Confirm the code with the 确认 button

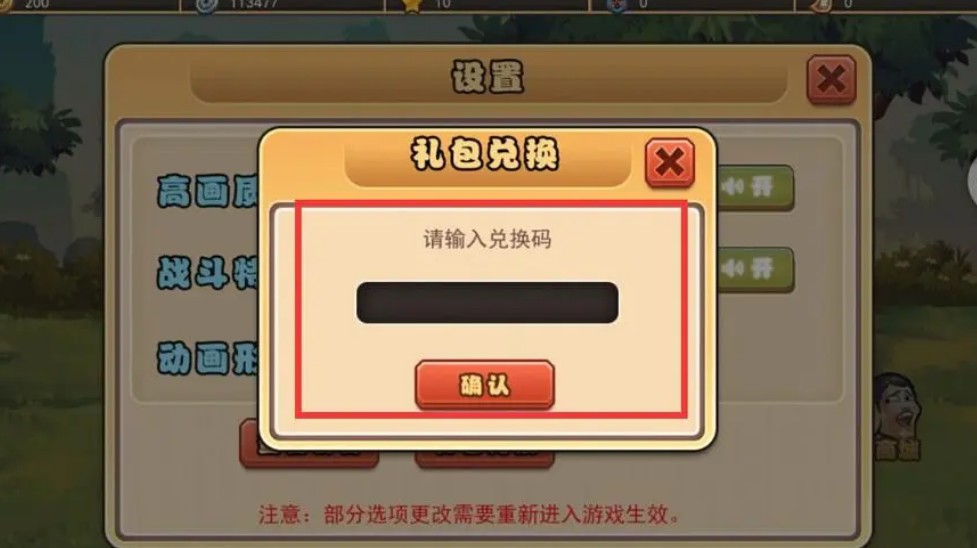point(485,385)
